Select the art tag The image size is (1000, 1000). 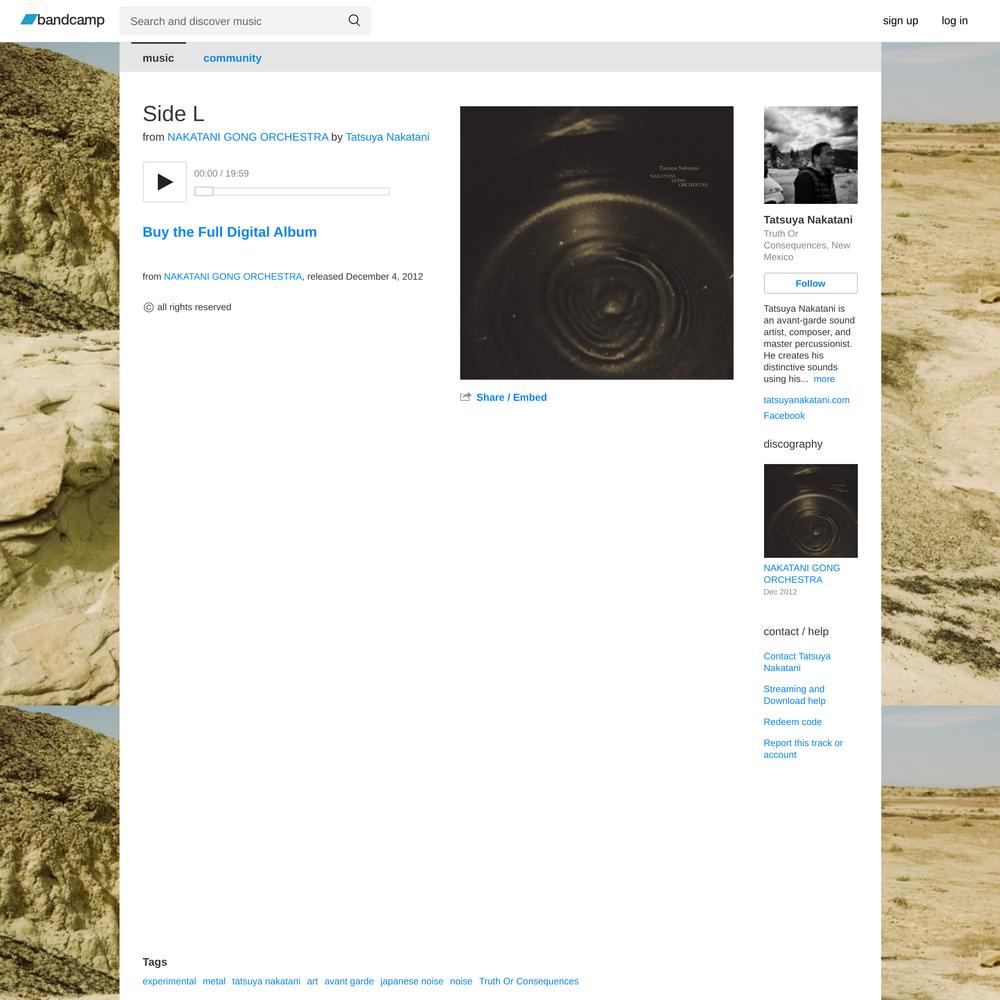[x=312, y=982]
